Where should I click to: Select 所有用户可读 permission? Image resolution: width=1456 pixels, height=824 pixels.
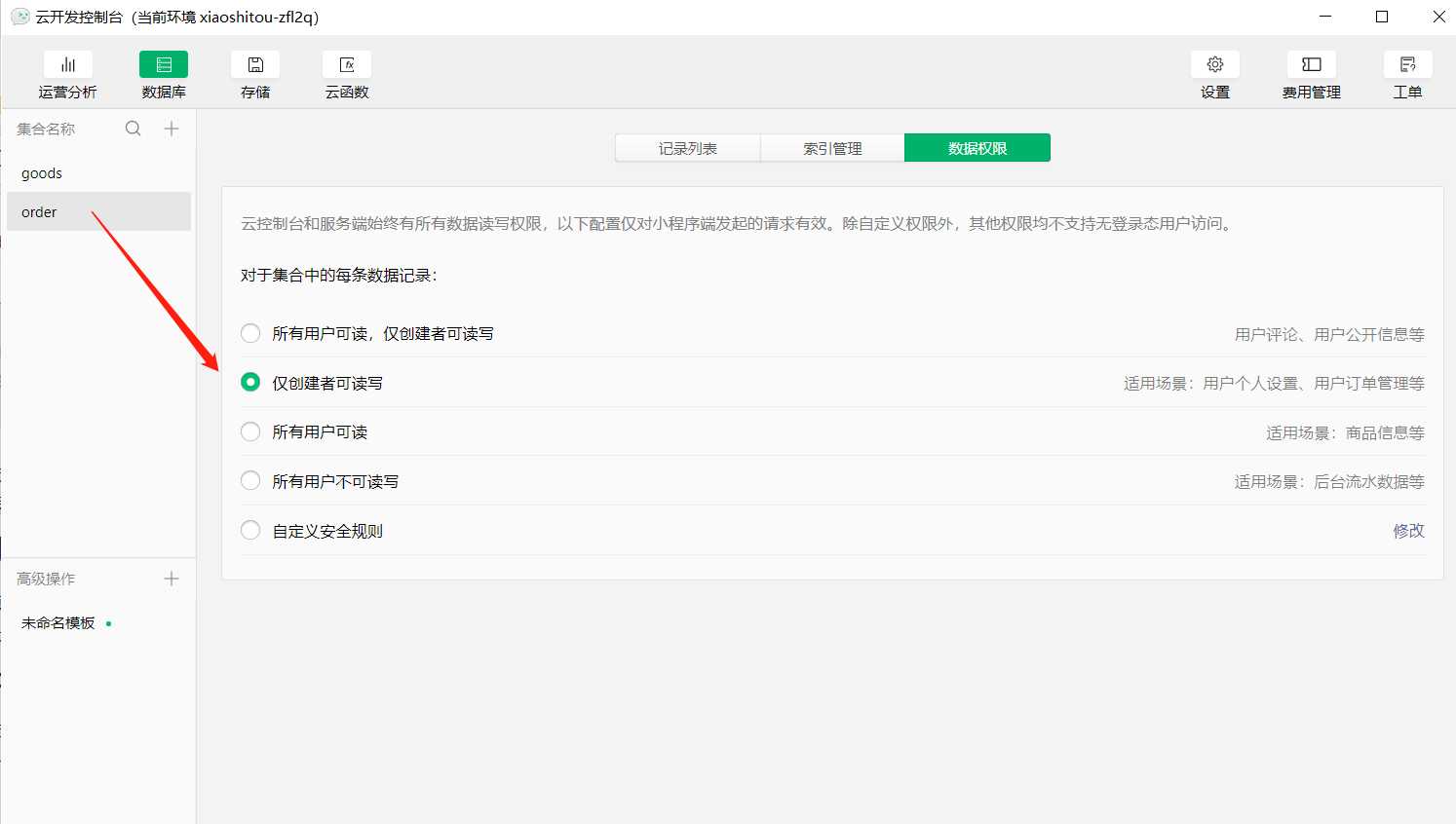click(250, 431)
